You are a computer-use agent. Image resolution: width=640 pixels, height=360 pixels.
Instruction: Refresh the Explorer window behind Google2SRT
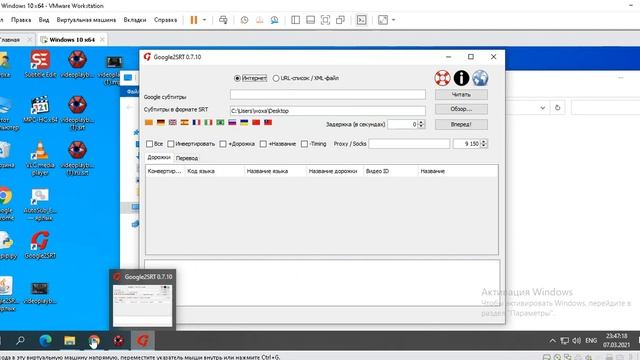pyautogui.click(x=558, y=108)
